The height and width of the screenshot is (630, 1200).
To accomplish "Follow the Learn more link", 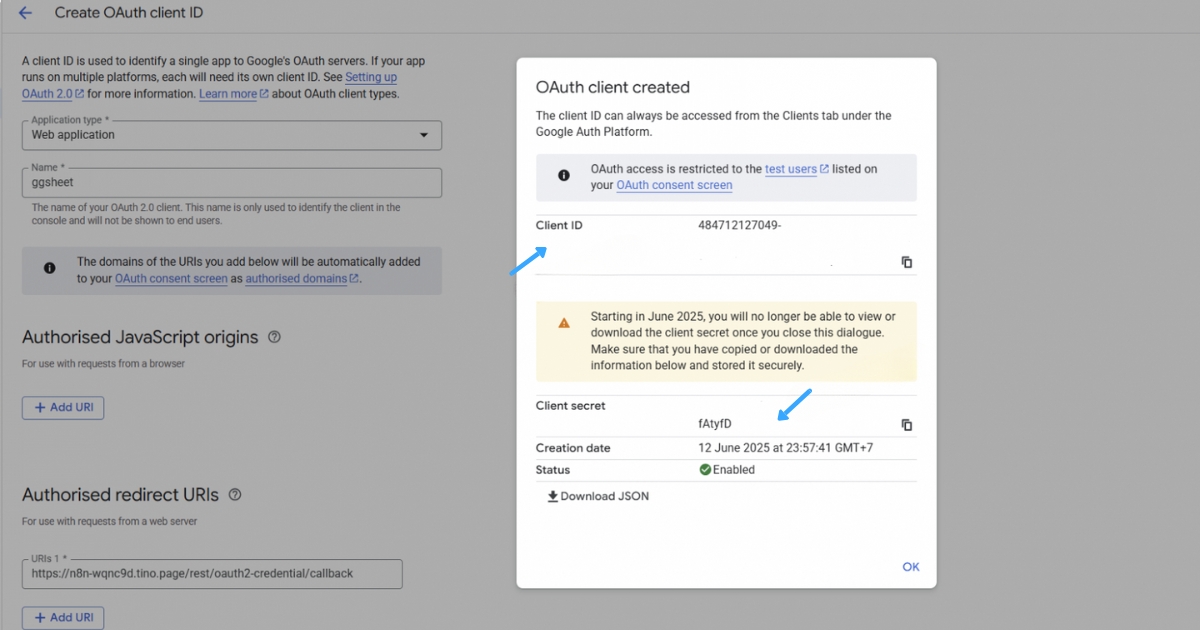I will point(228,94).
